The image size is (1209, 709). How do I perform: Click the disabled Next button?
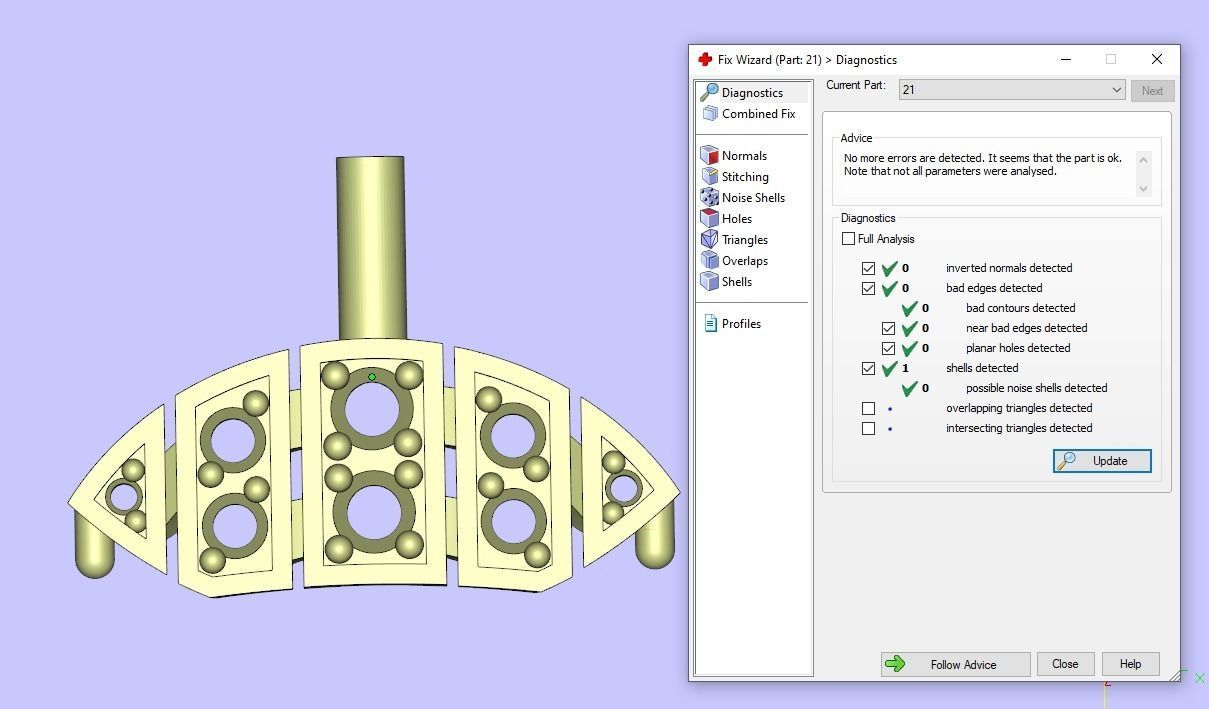click(x=1152, y=90)
